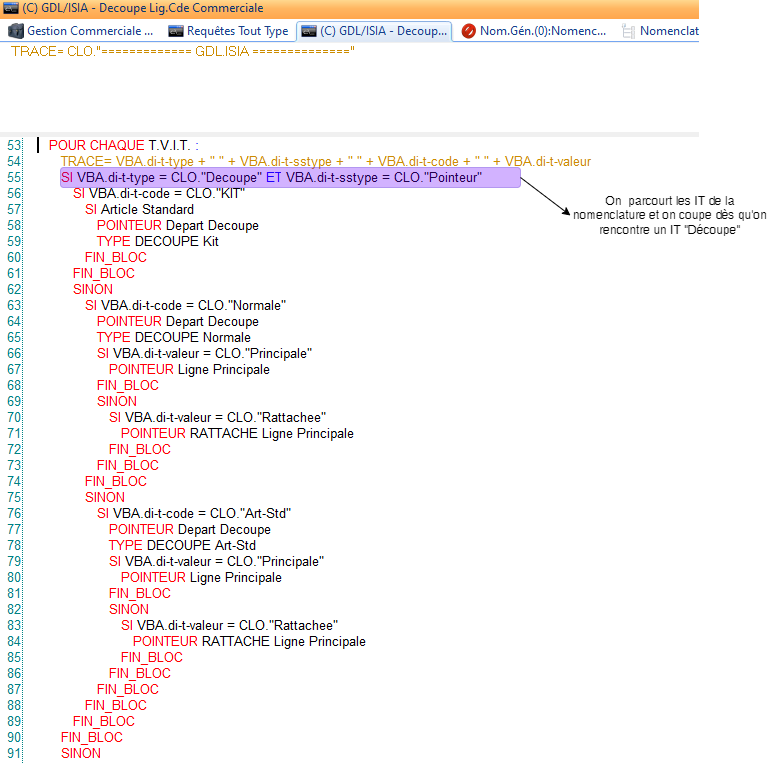Click the Nomenclat document tab icon

pyautogui.click(x=628, y=31)
